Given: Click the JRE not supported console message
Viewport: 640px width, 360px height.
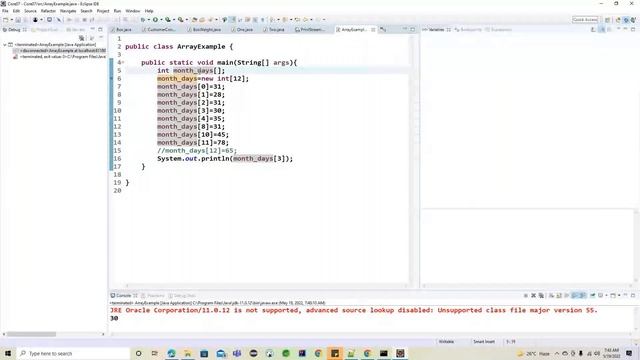Looking at the screenshot, I should (353, 310).
